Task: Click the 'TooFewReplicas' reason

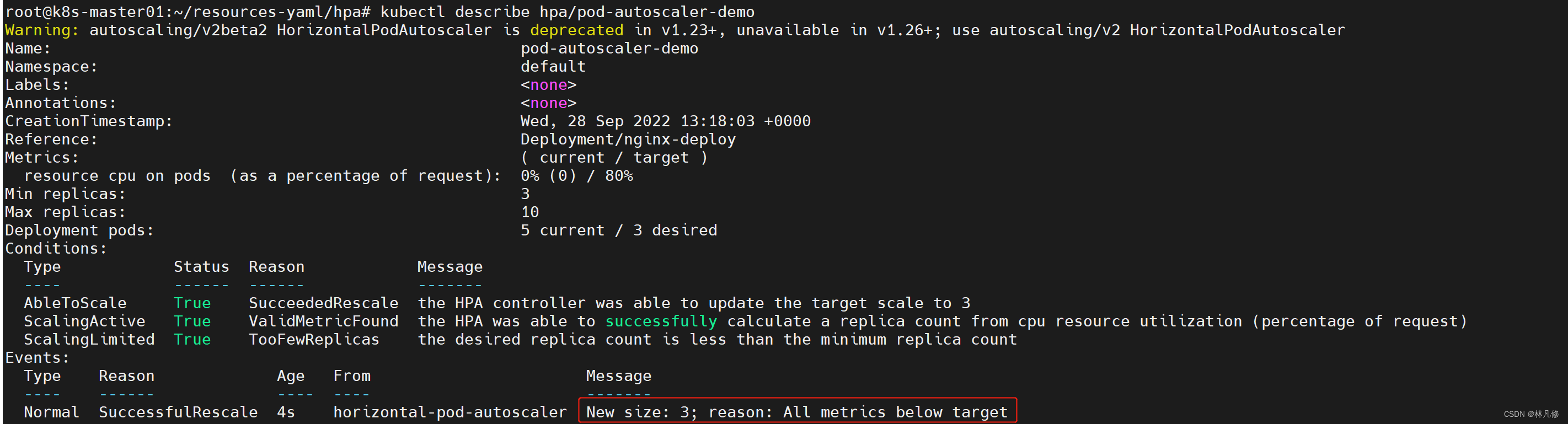Action: pos(313,340)
